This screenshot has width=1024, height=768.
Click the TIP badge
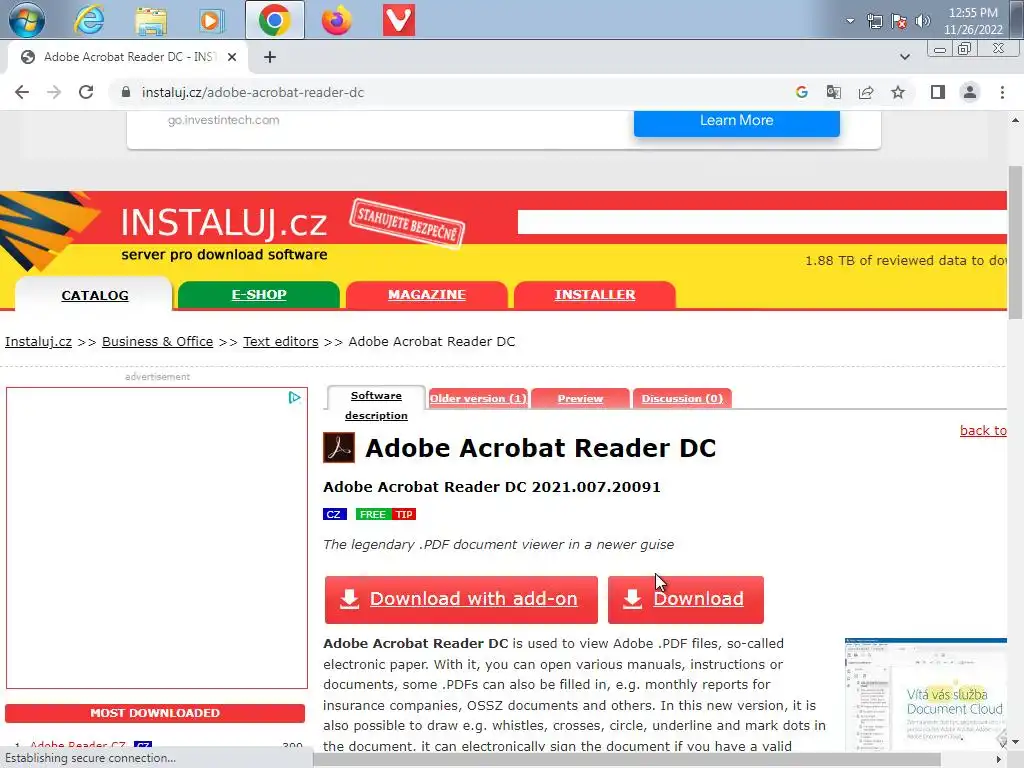click(404, 515)
